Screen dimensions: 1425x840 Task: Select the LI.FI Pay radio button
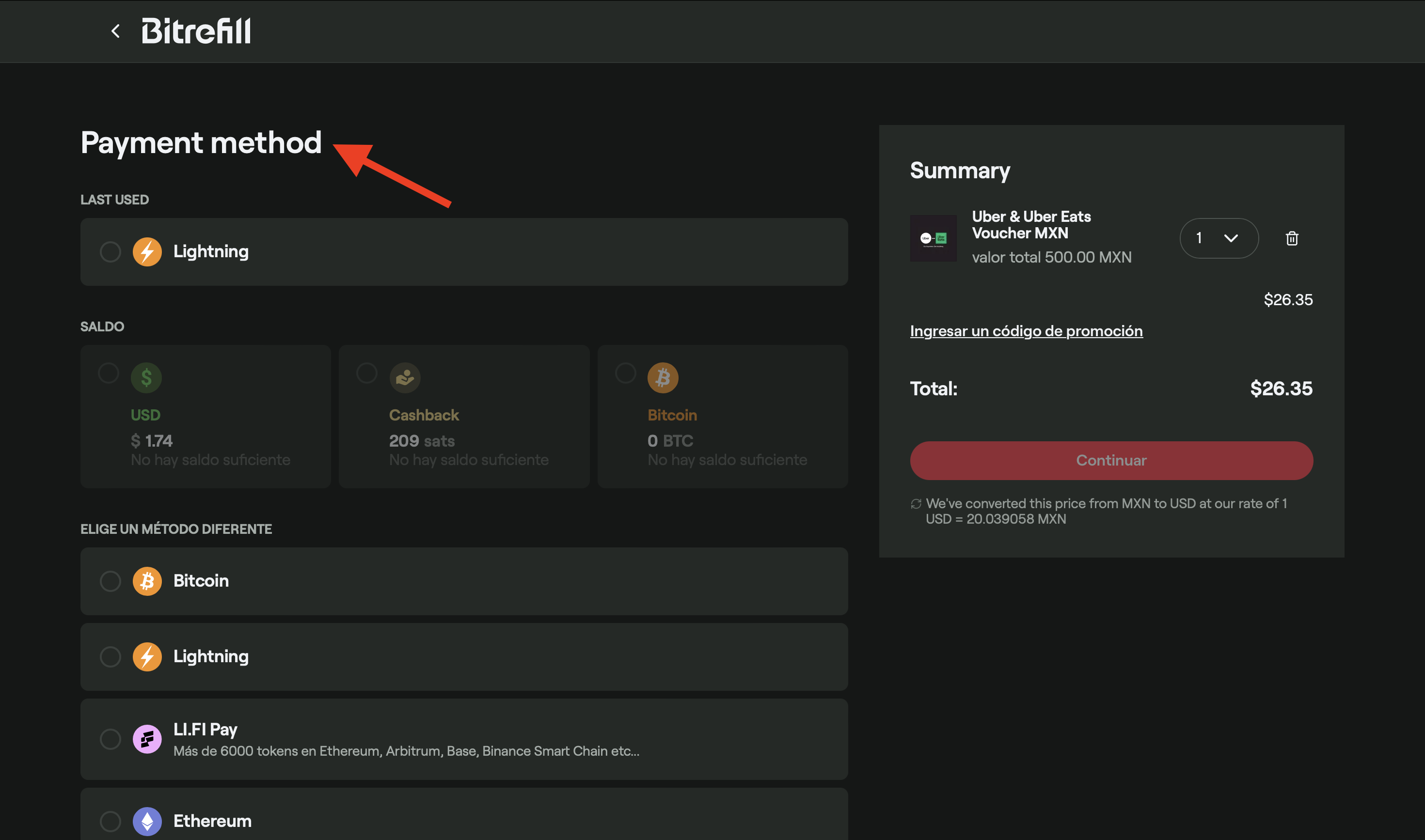pos(111,739)
